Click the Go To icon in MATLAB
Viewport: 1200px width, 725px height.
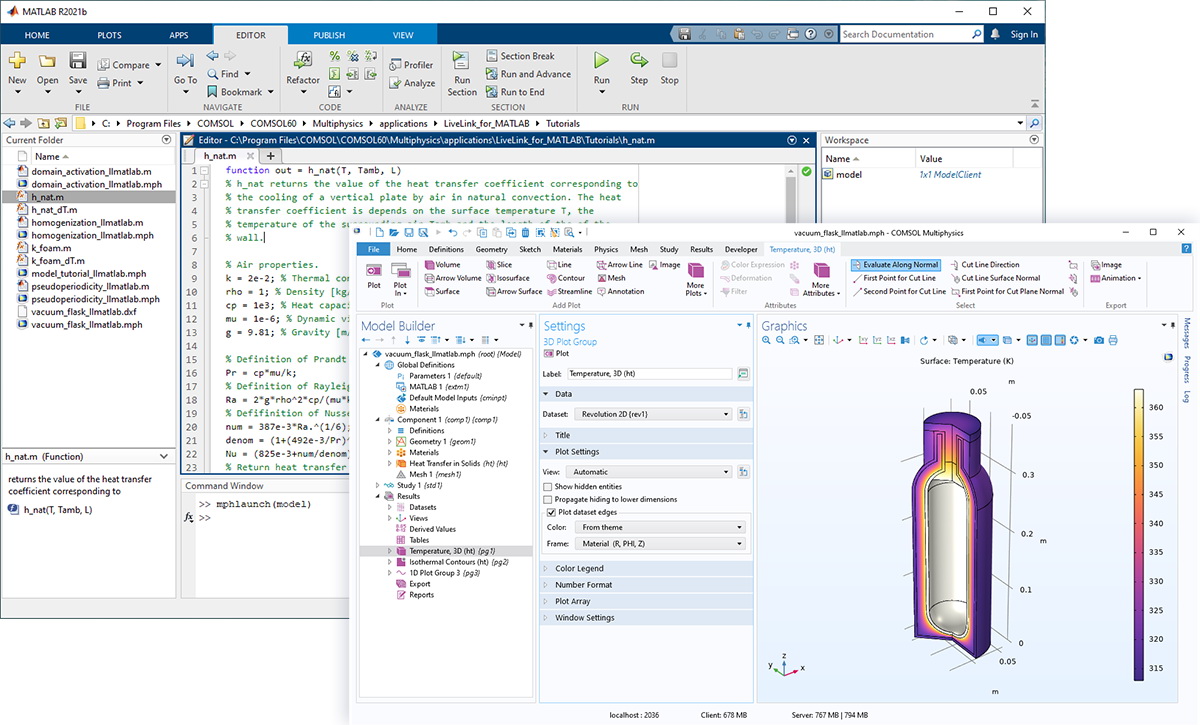pos(185,62)
